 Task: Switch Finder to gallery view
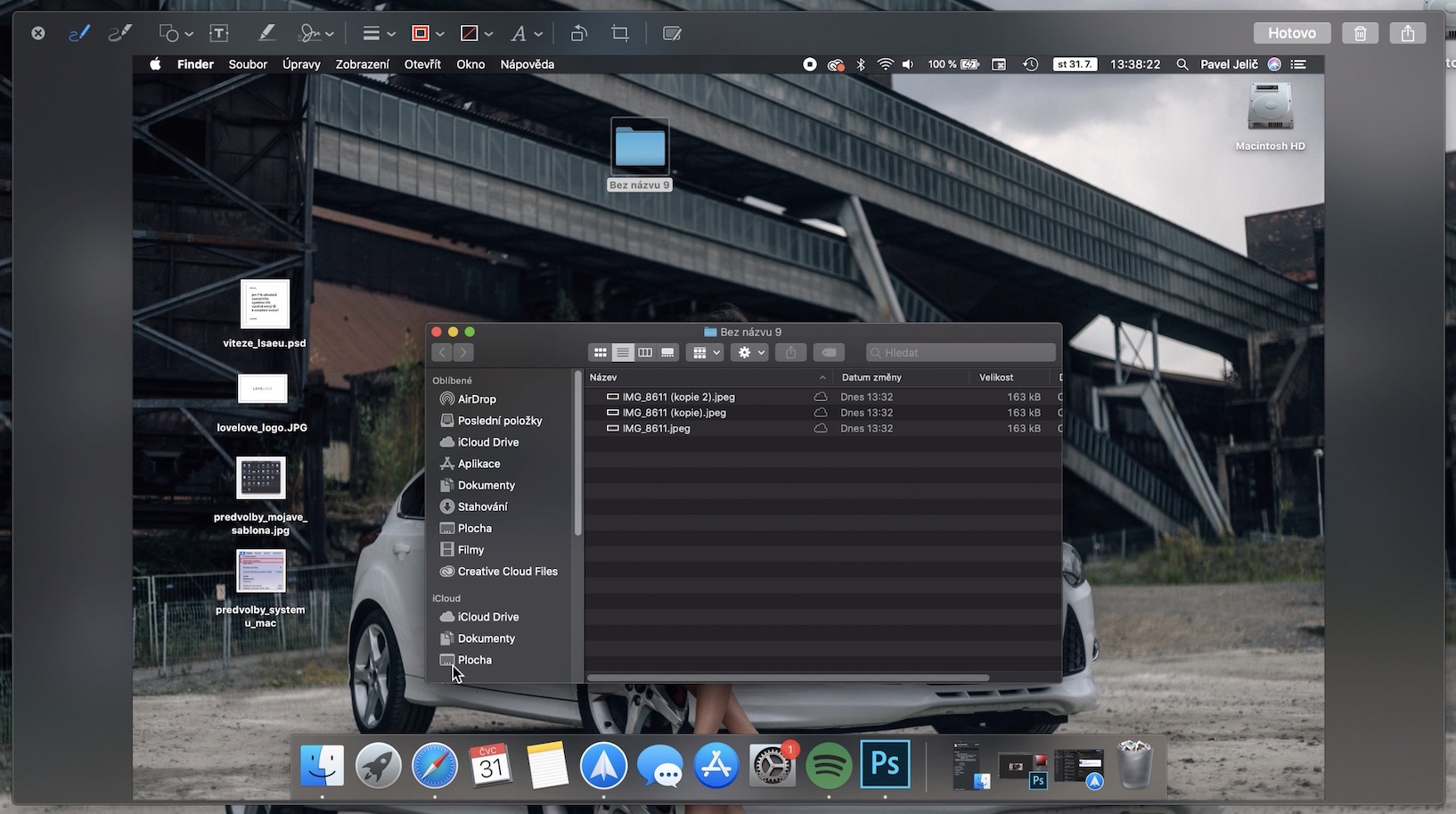click(x=667, y=353)
